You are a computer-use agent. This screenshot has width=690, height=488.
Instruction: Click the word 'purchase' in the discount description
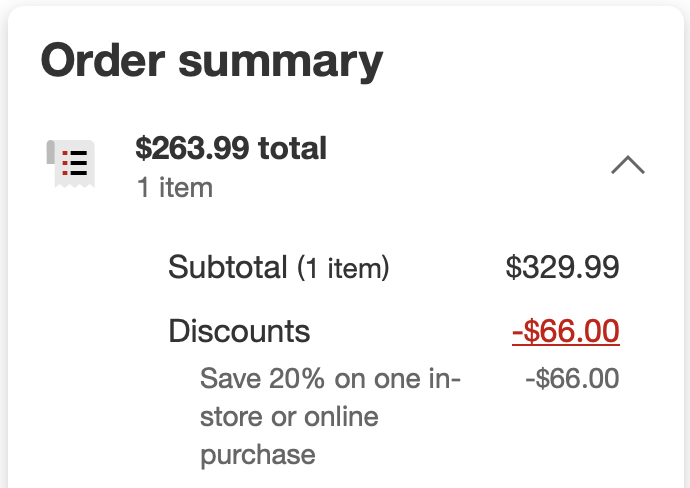pos(257,456)
